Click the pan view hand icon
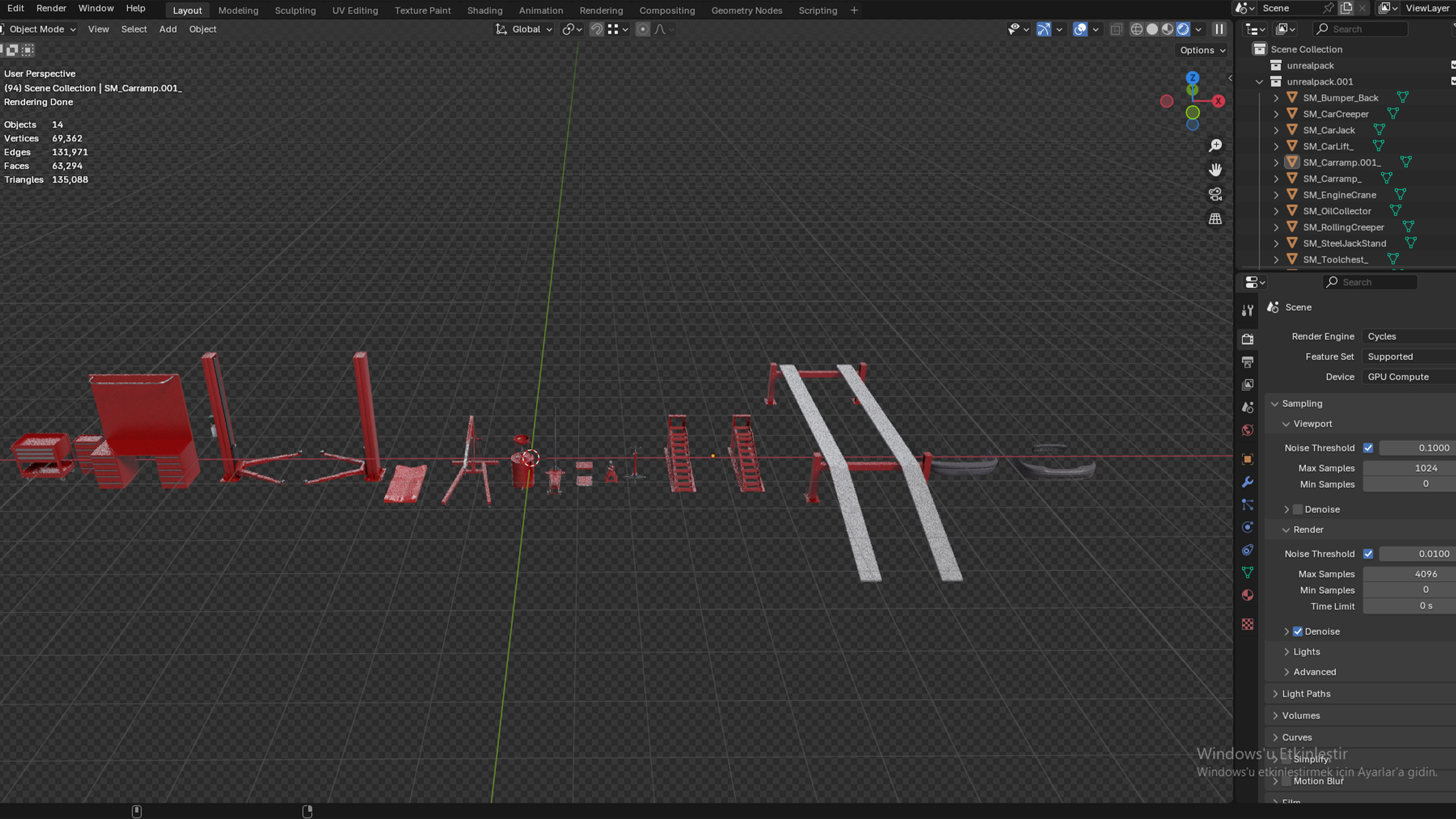The height and width of the screenshot is (819, 1456). click(1214, 170)
